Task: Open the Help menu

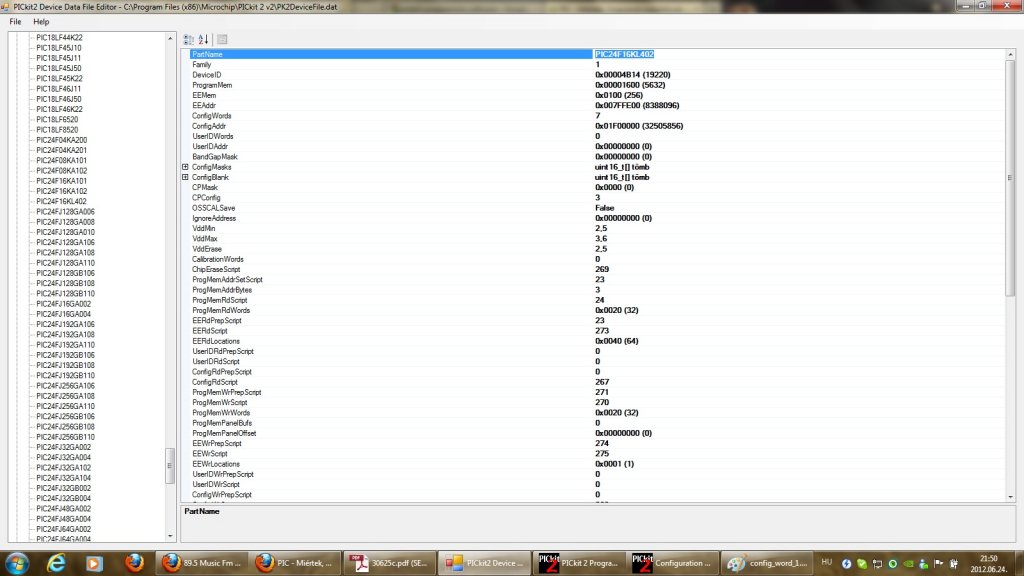Action: (41, 22)
